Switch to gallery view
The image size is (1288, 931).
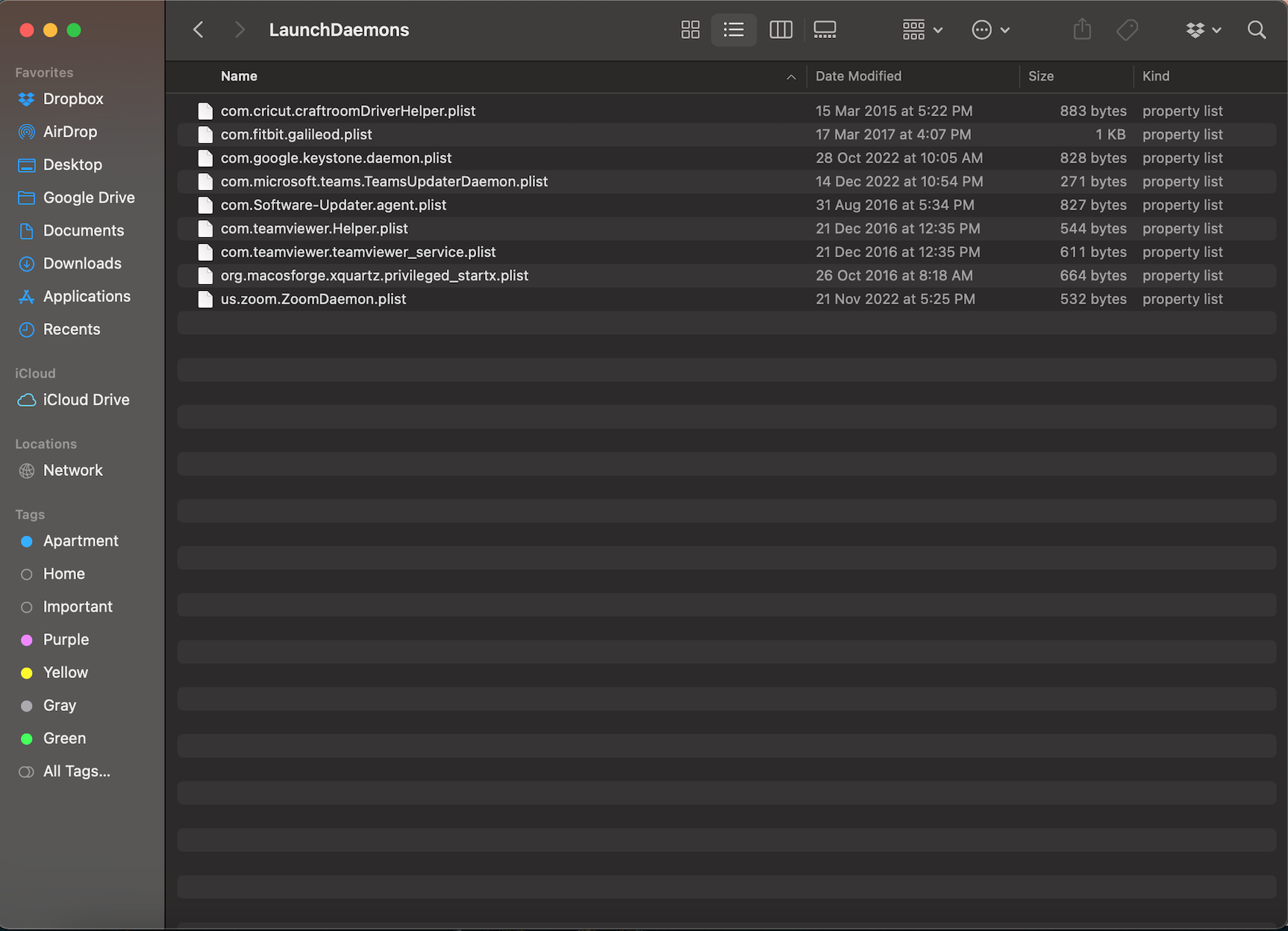pos(825,30)
